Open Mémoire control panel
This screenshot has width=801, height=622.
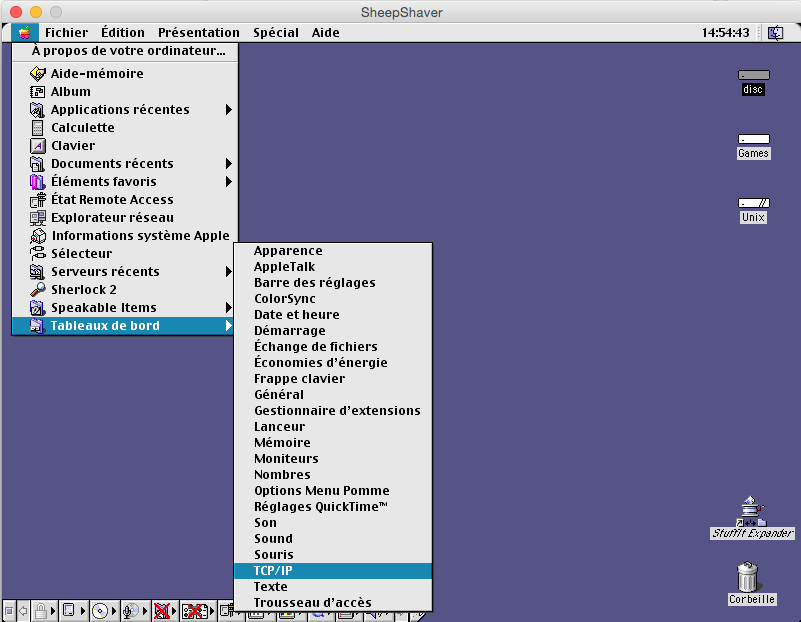(x=333, y=443)
